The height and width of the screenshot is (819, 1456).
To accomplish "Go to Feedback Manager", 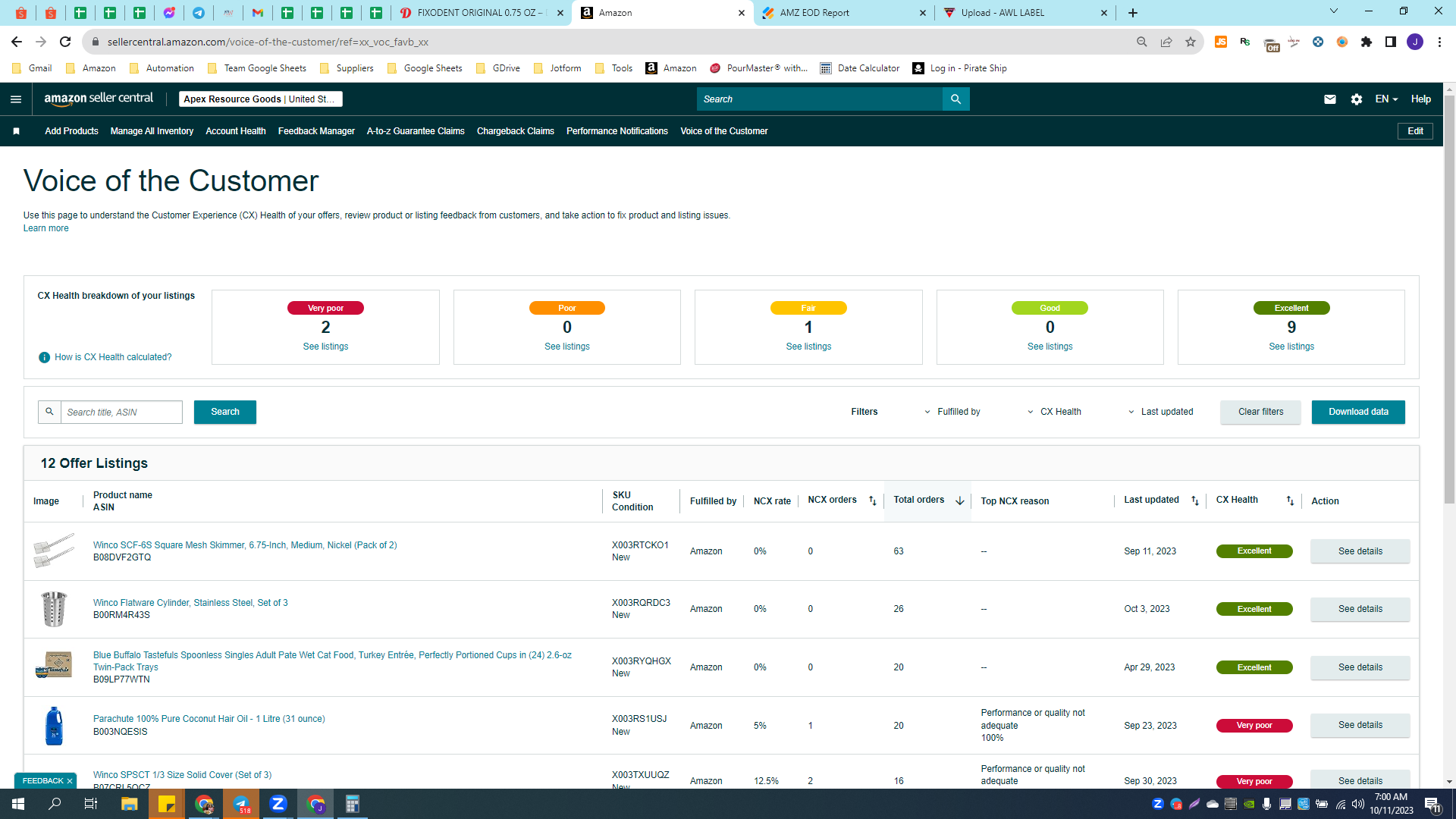I will [x=316, y=131].
